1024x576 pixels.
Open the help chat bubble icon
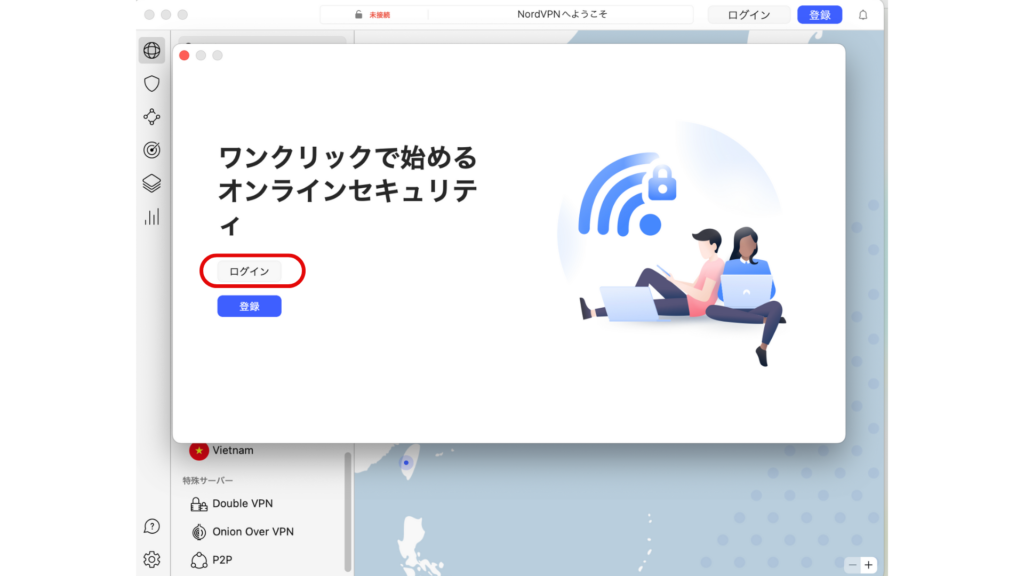(152, 527)
